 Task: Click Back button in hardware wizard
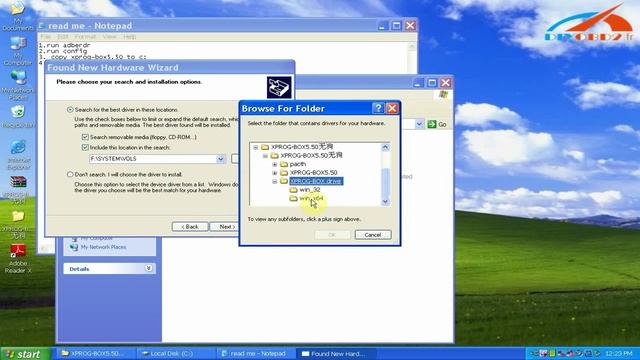[x=190, y=227]
